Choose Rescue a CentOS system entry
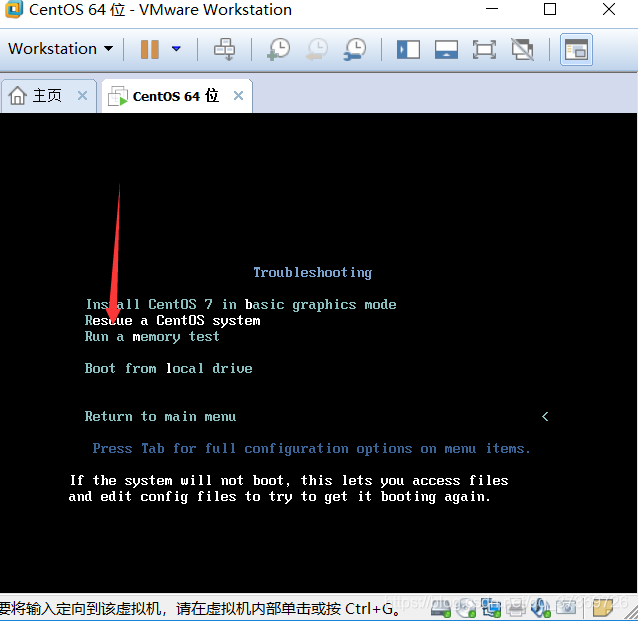This screenshot has width=638, height=621. coord(173,321)
